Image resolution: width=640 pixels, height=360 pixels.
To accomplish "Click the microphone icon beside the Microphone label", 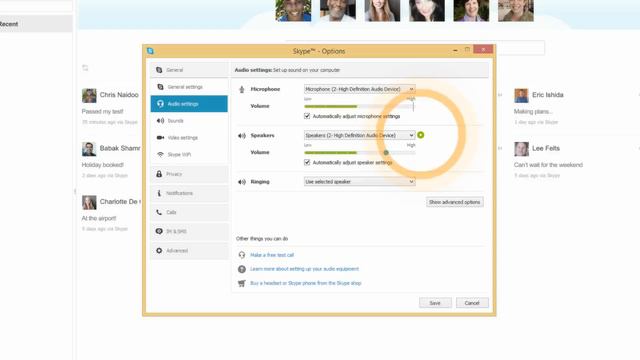I will (x=242, y=89).
